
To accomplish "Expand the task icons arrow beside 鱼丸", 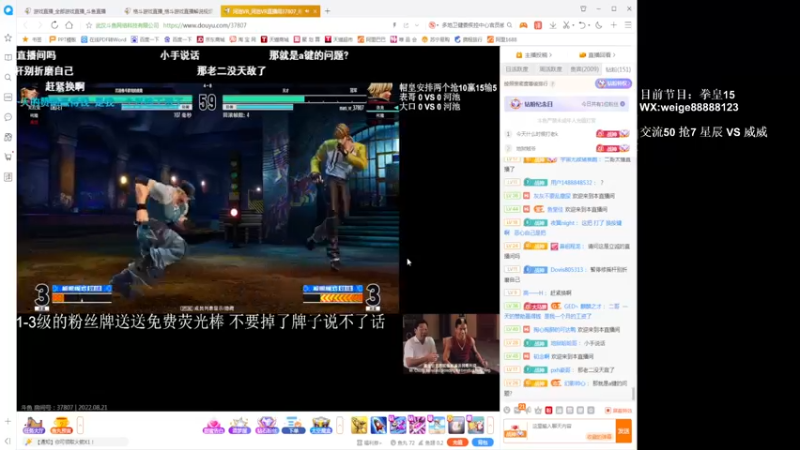I will [x=80, y=425].
